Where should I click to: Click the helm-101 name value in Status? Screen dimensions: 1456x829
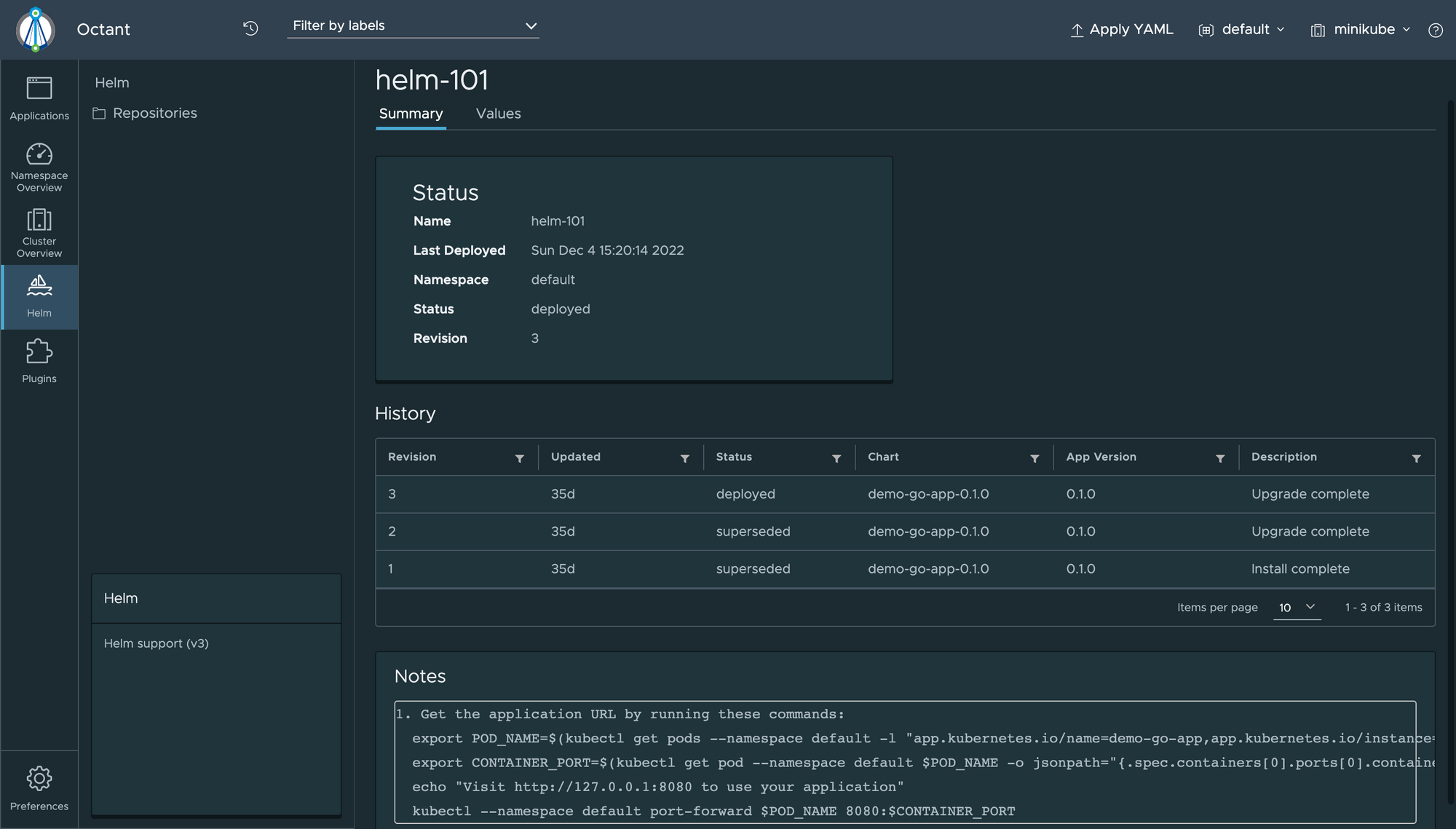pyautogui.click(x=558, y=221)
